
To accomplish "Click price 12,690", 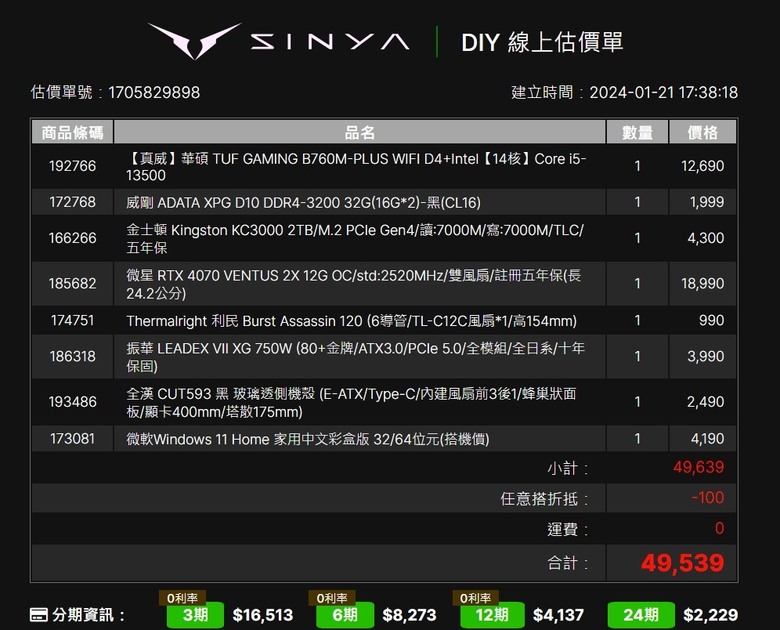I will (702, 166).
